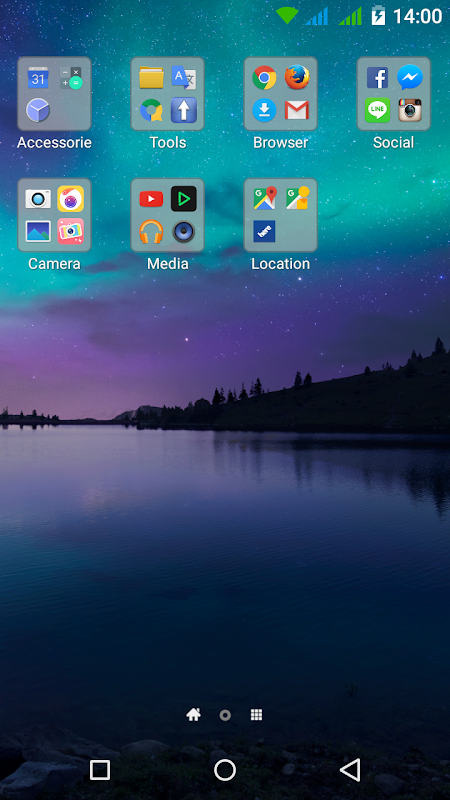Open the green LINE icon
This screenshot has height=800, width=450.
[x=378, y=110]
